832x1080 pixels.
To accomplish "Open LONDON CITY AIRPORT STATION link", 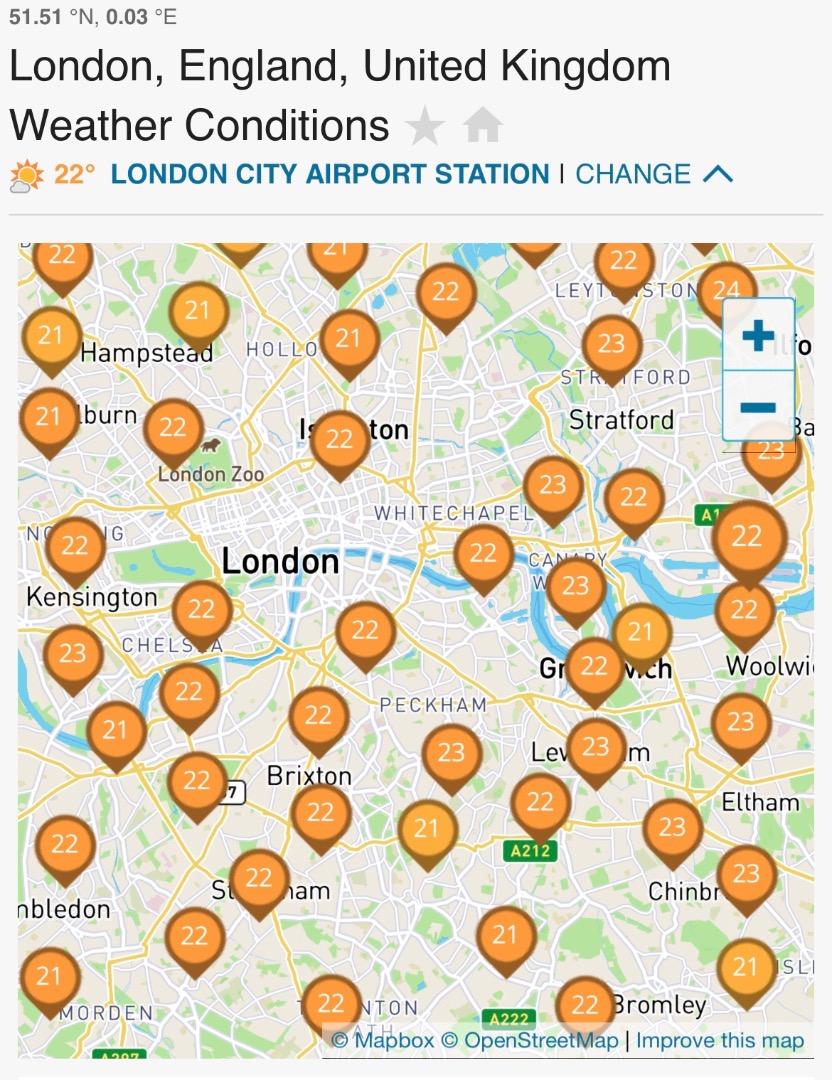I will pyautogui.click(x=330, y=174).
